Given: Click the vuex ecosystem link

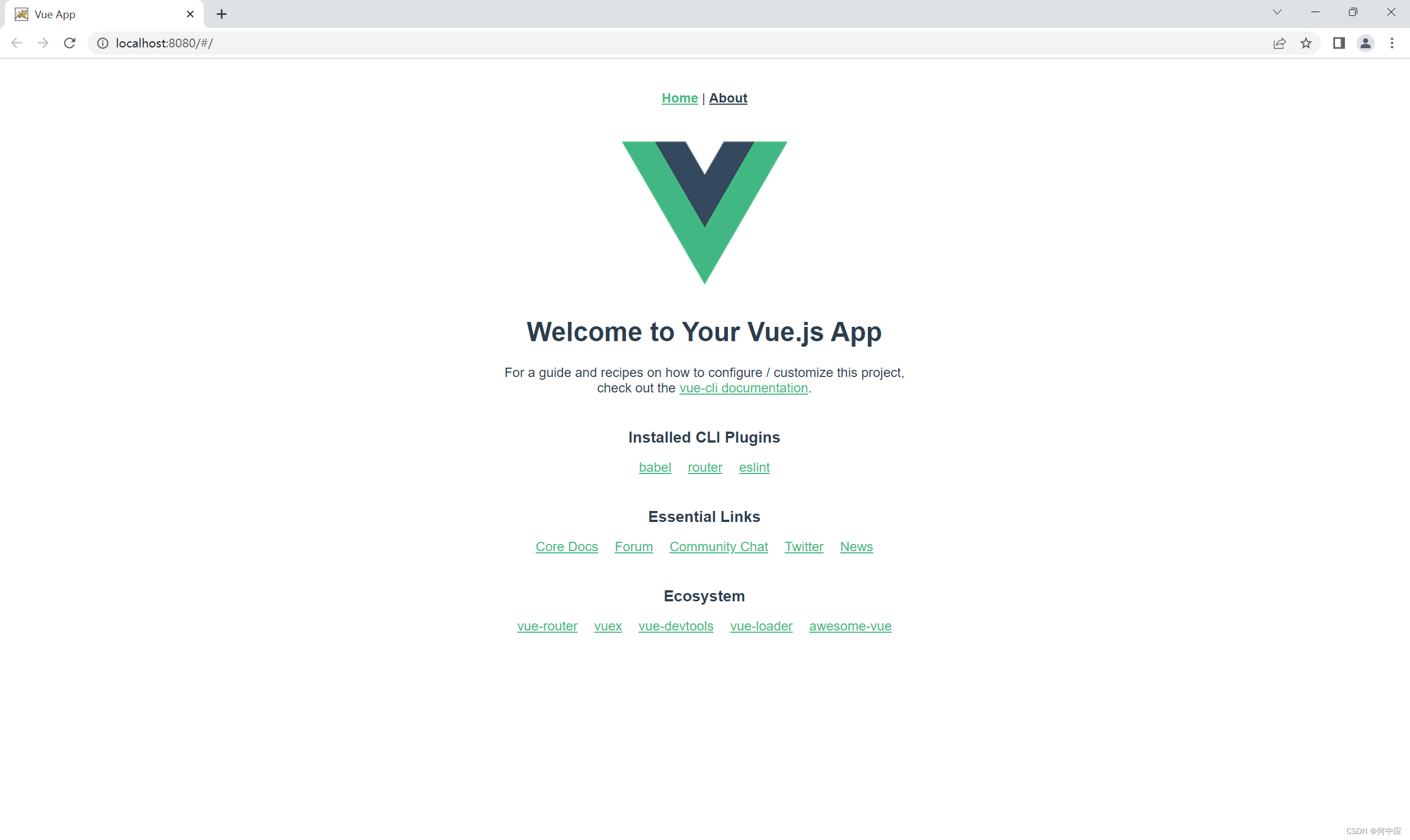Looking at the screenshot, I should (x=608, y=626).
